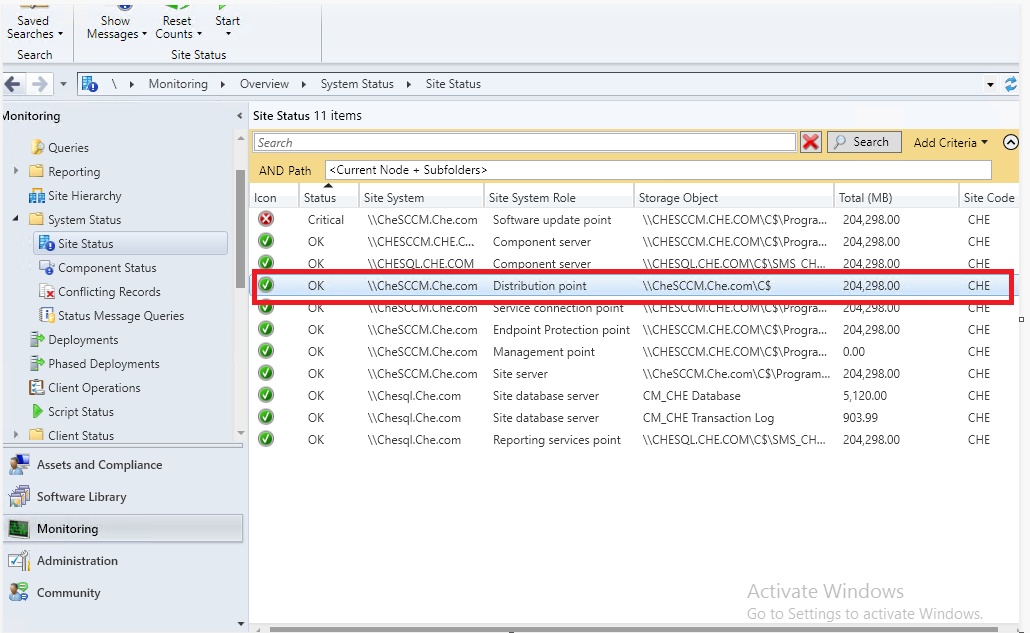Viewport: 1030px width, 633px height.
Task: Select the Site server row
Action: 635,374
